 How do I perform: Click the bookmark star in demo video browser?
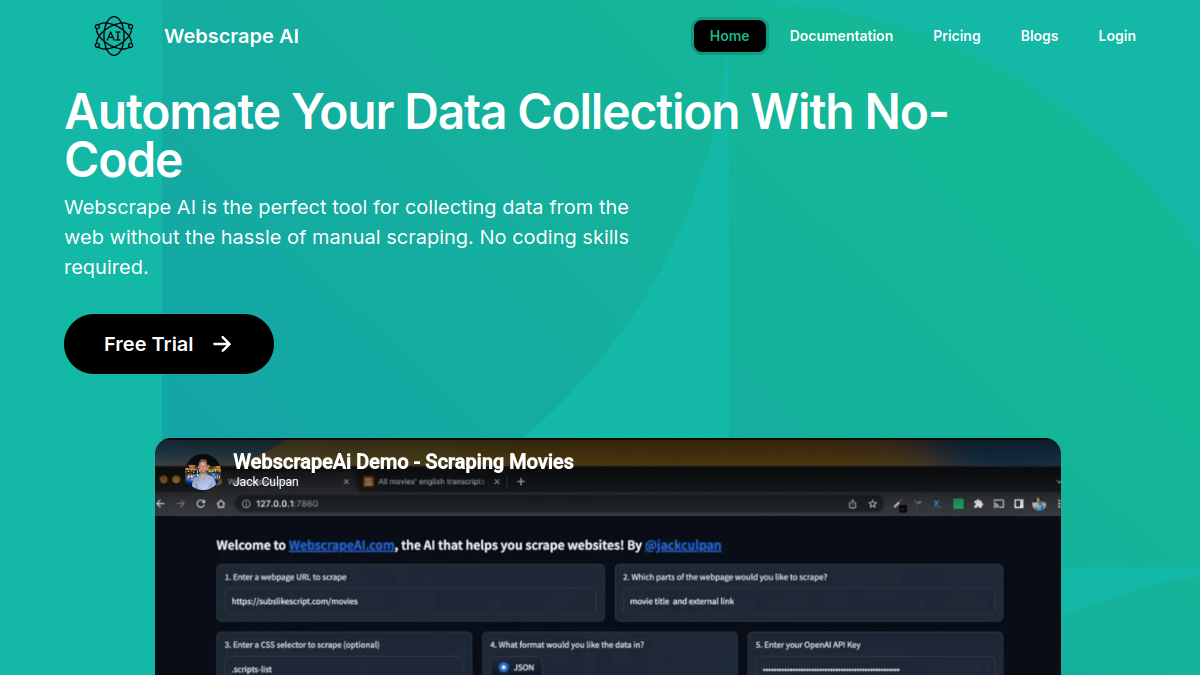(x=872, y=504)
